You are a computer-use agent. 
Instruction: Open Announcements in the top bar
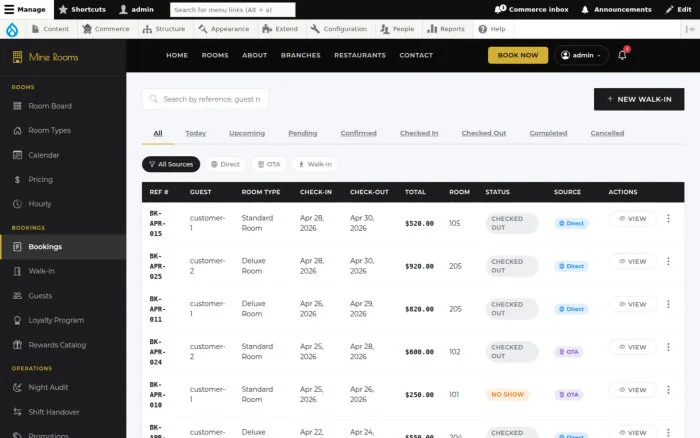tap(616, 9)
